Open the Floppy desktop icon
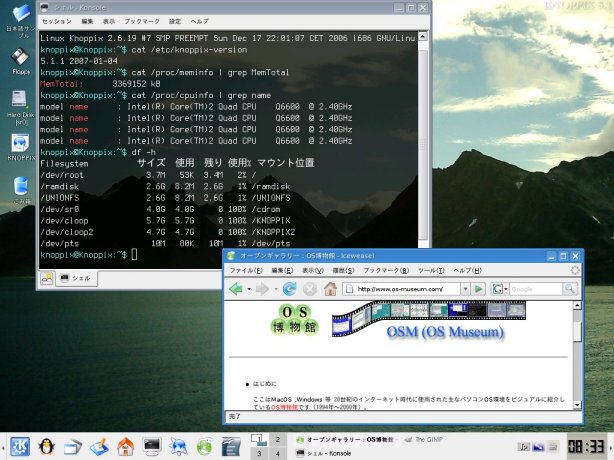The height and width of the screenshot is (460, 614). [20, 62]
